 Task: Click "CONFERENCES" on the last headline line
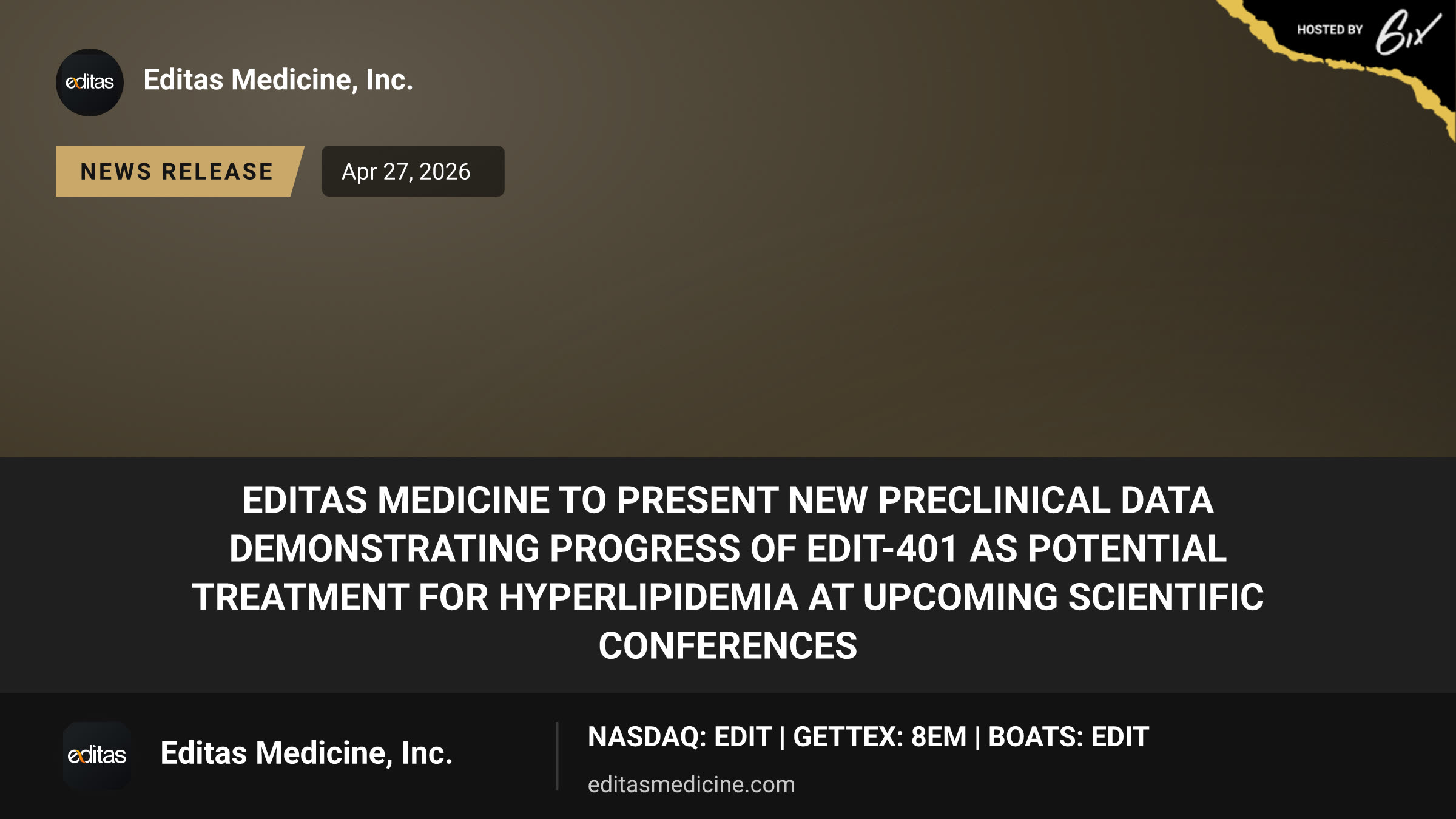728,645
